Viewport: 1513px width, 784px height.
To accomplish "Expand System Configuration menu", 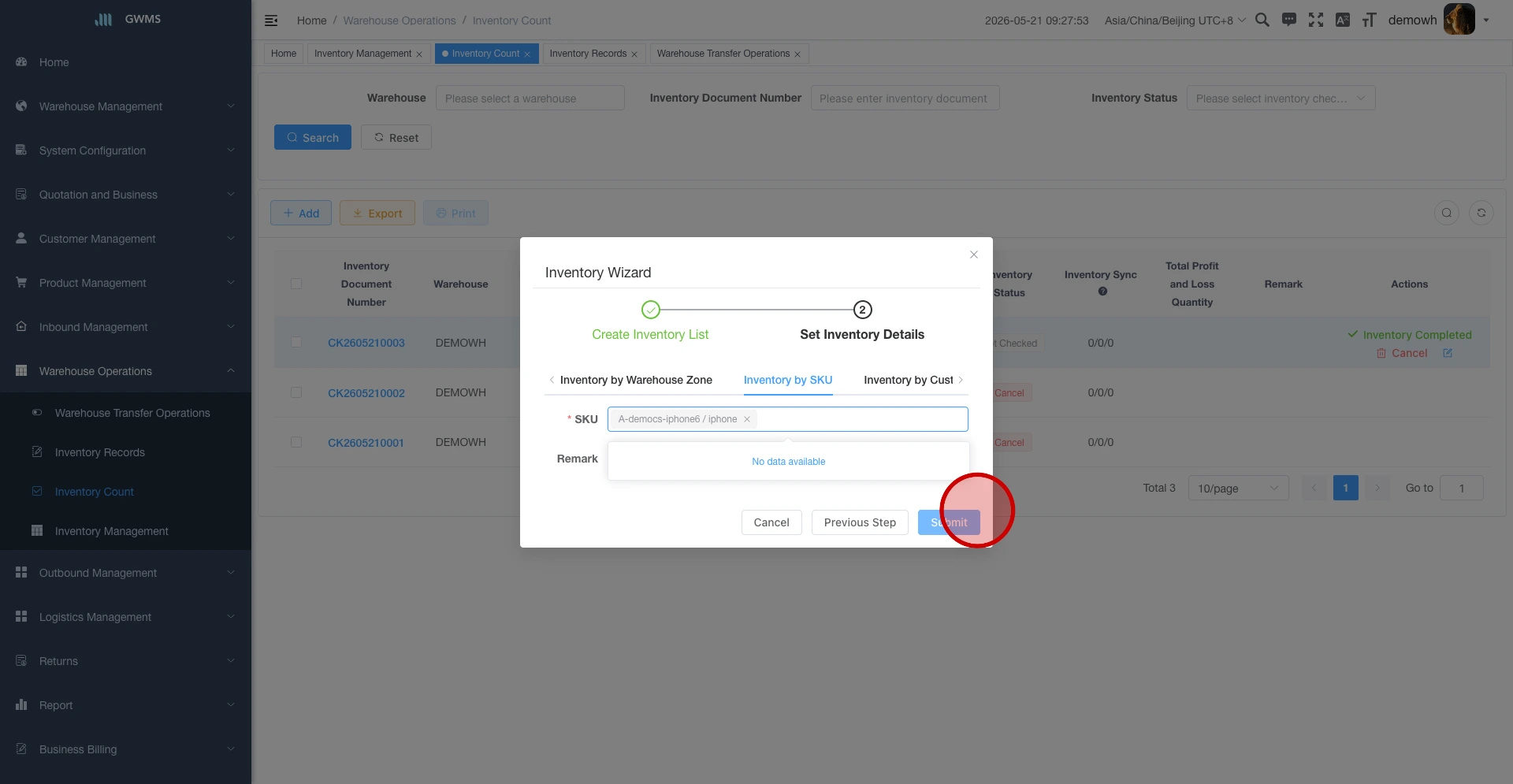I will 125,150.
